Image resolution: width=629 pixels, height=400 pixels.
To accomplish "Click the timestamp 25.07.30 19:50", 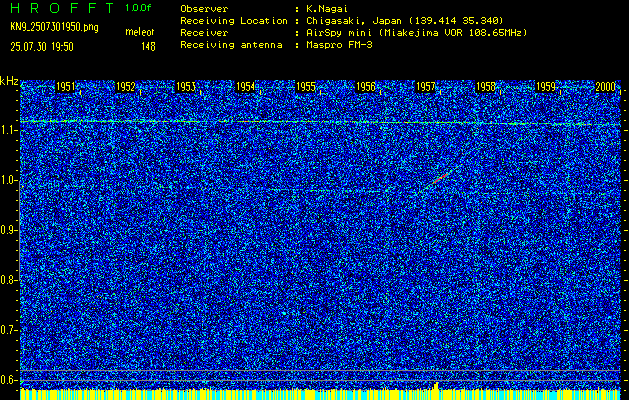I will click(42, 47).
